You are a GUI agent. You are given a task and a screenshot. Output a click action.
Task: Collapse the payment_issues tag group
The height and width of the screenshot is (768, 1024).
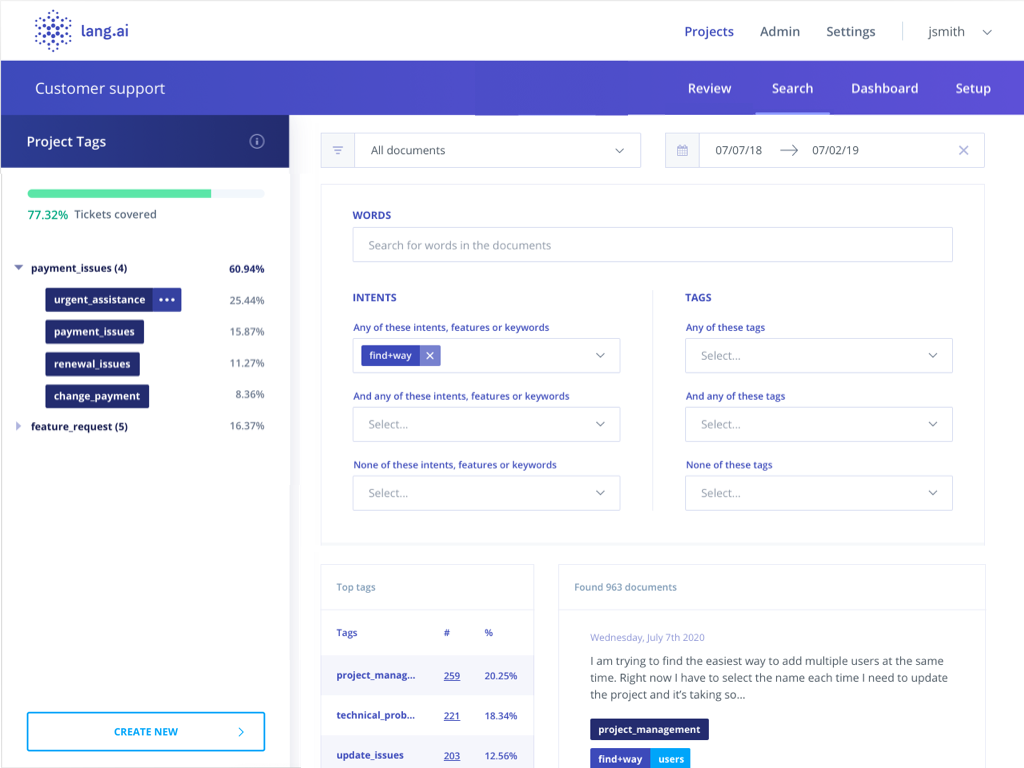pyautogui.click(x=17, y=268)
